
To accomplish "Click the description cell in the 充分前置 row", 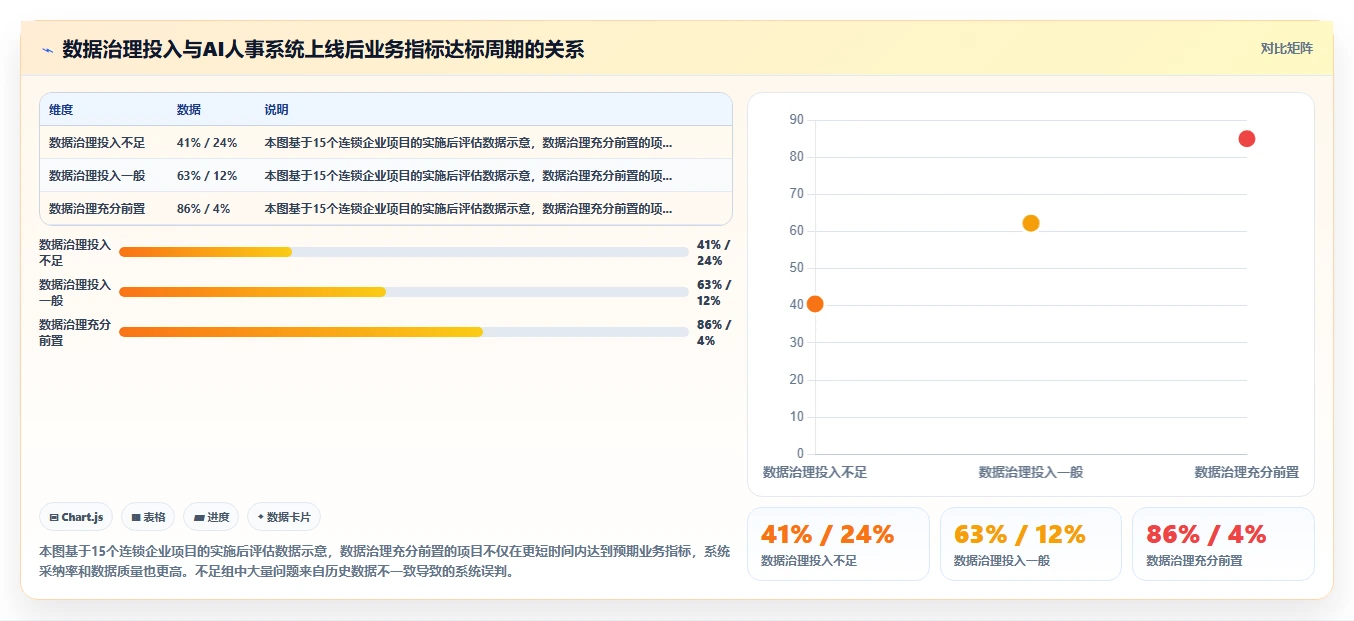I will (468, 209).
